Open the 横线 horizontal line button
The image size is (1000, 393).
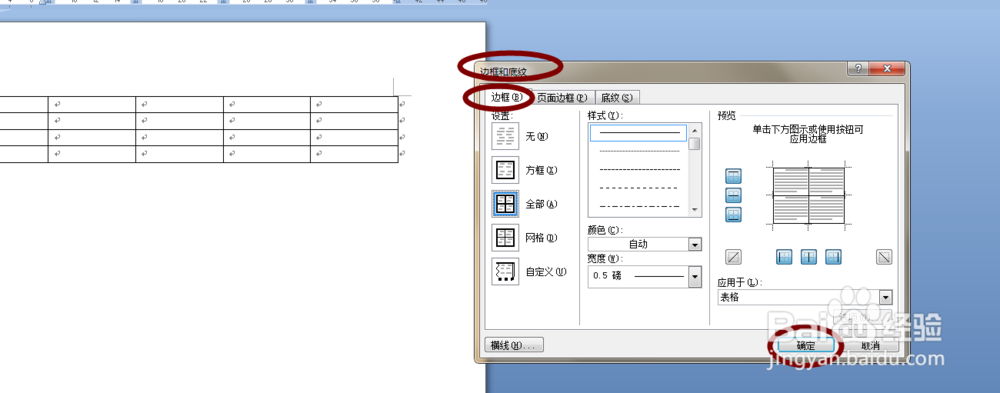[514, 345]
